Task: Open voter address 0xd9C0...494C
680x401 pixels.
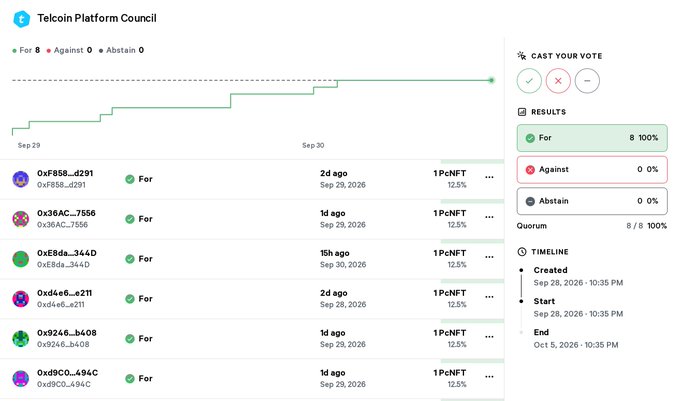Action: [67, 372]
